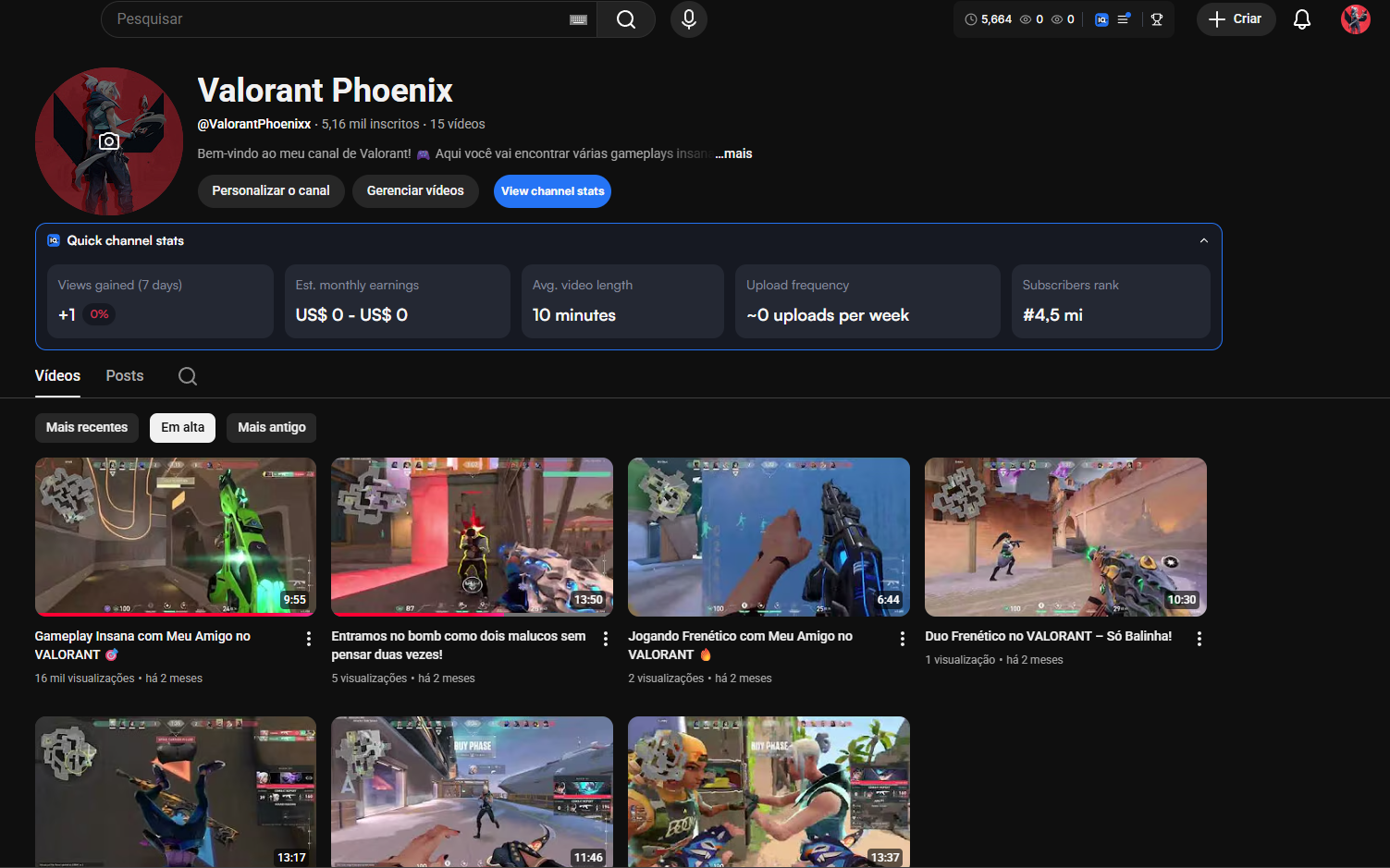Sort videos by Mais recentes
Viewport: 1390px width, 868px height.
87,427
